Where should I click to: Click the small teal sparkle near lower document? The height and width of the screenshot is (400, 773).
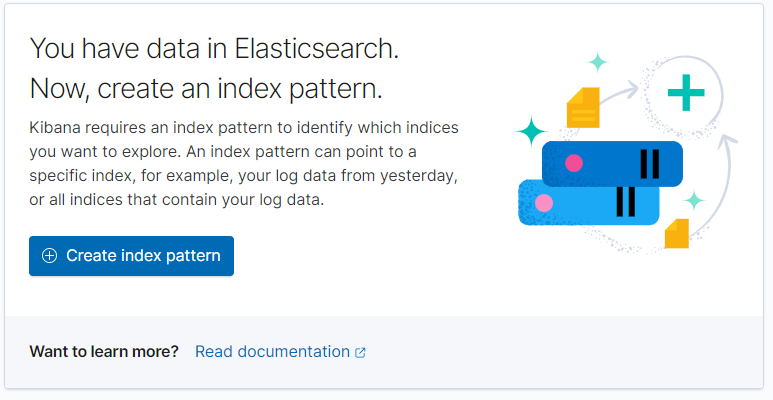(694, 200)
